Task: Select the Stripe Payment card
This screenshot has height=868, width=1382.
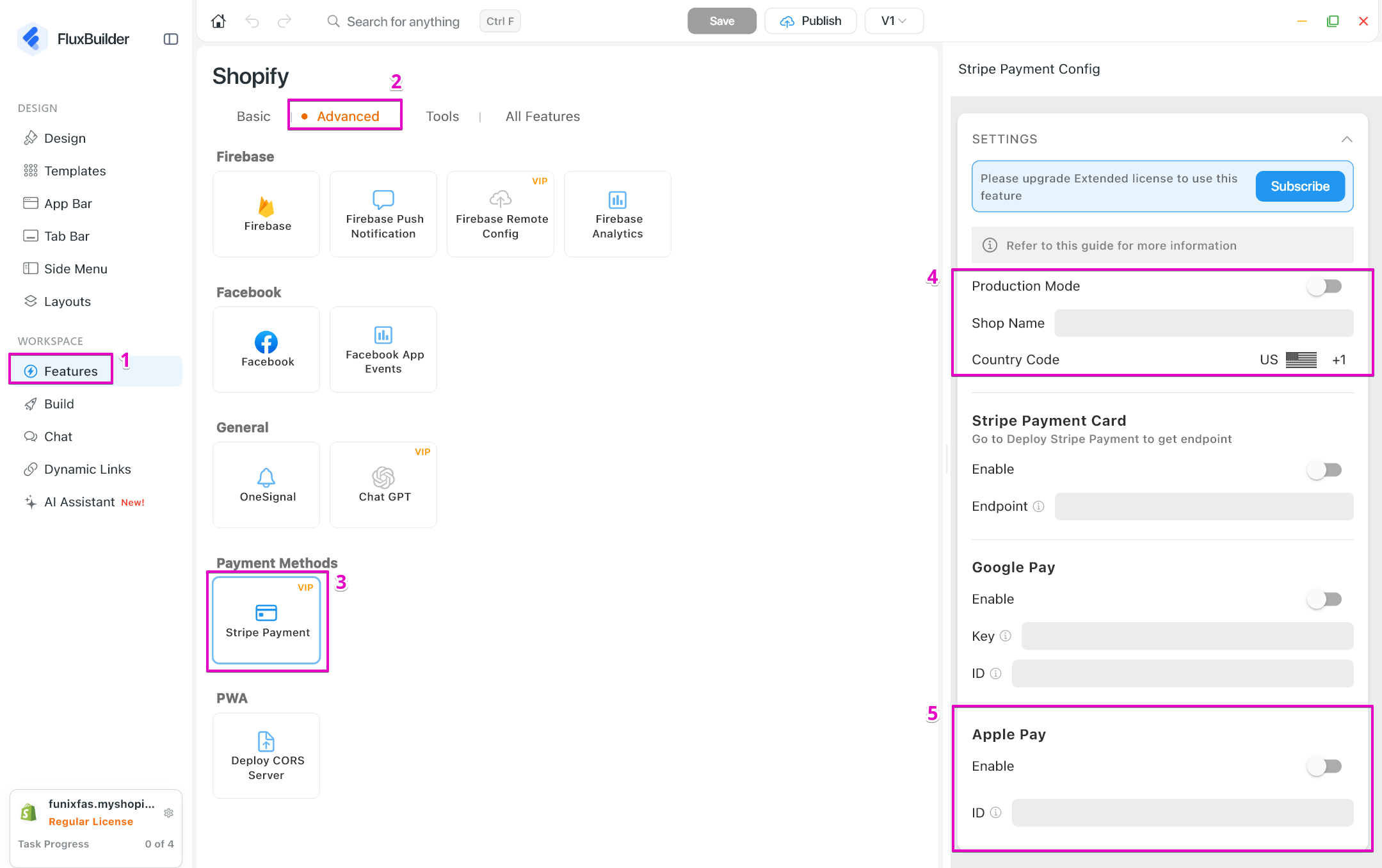Action: coord(266,620)
